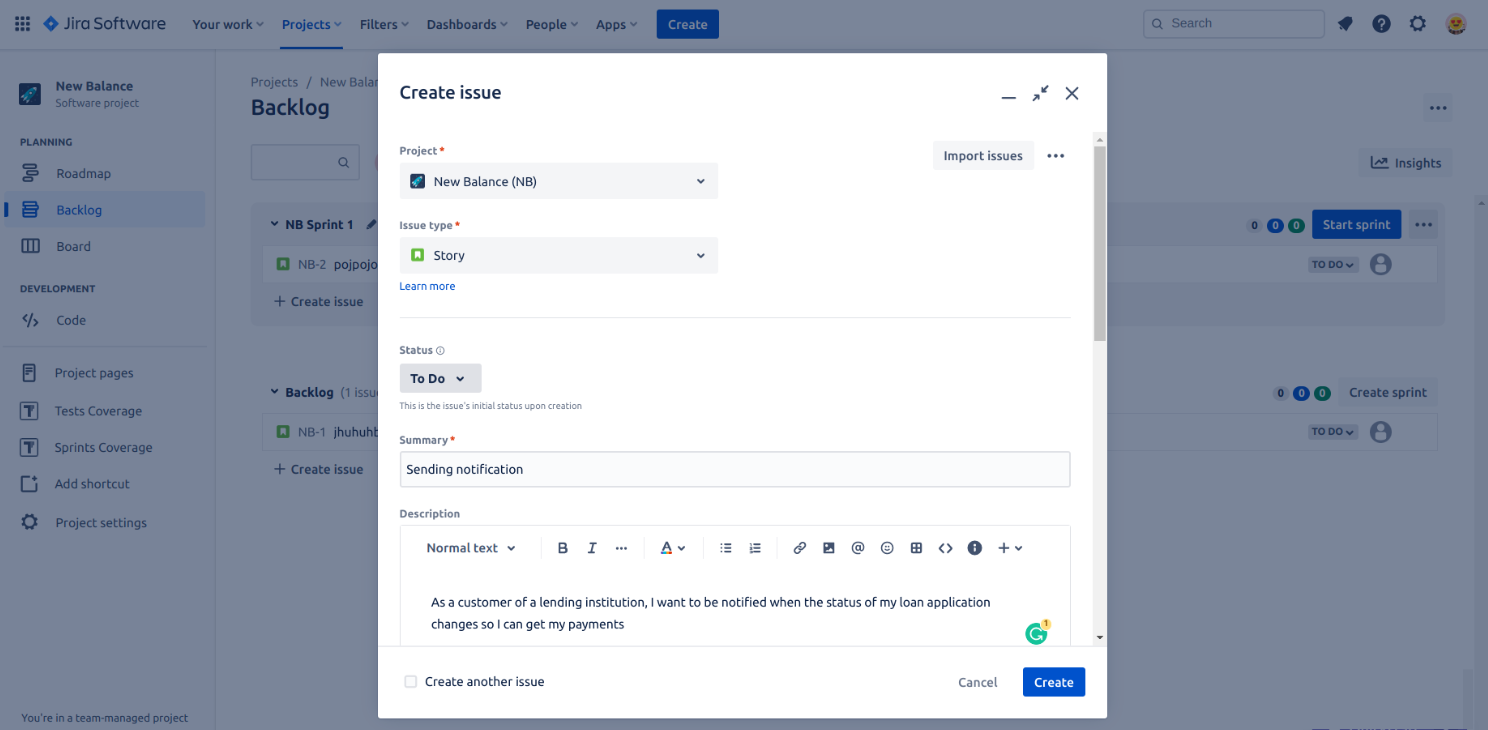Add a code snippet to the description
Image resolution: width=1488 pixels, height=730 pixels.
(x=946, y=547)
